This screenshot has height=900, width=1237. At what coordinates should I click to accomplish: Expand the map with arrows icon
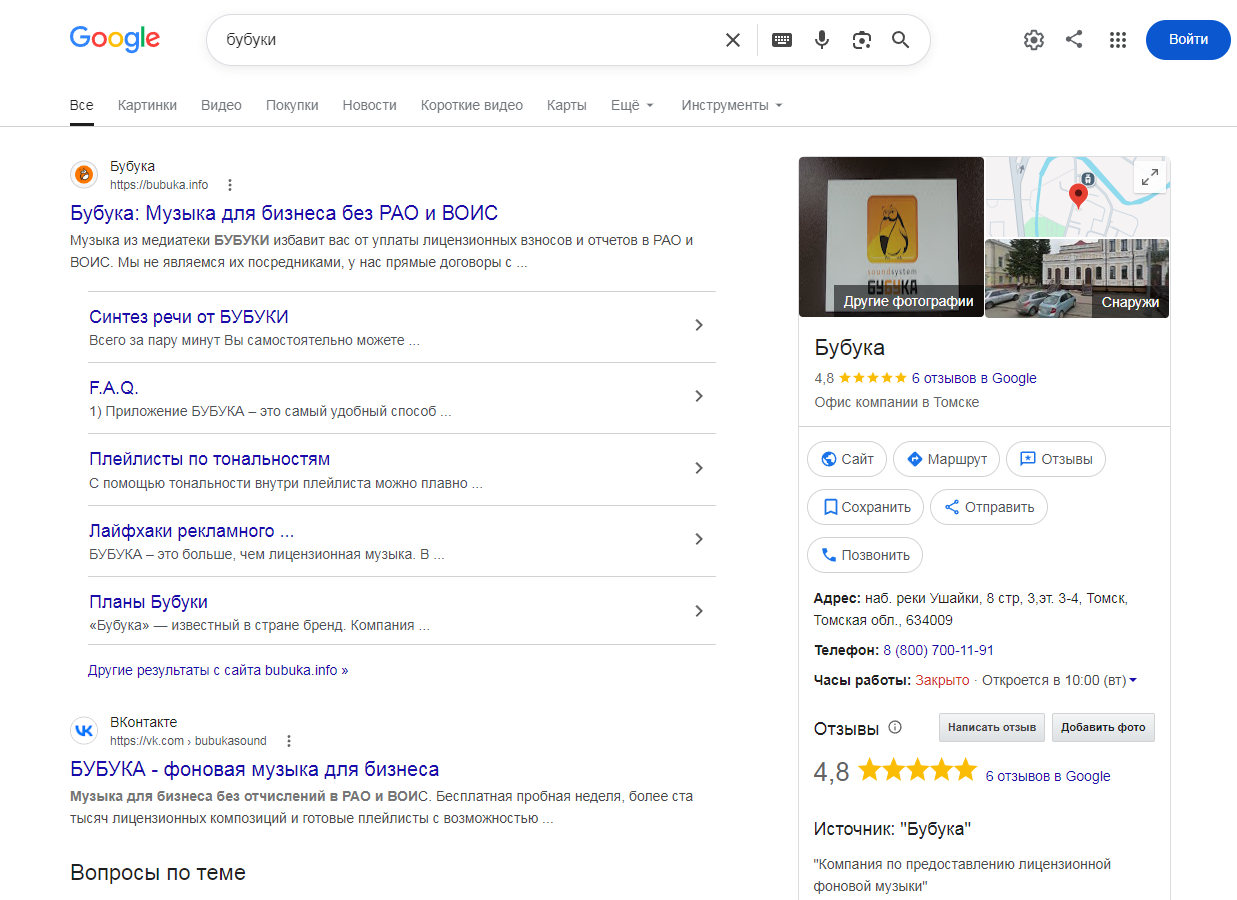[x=1150, y=178]
